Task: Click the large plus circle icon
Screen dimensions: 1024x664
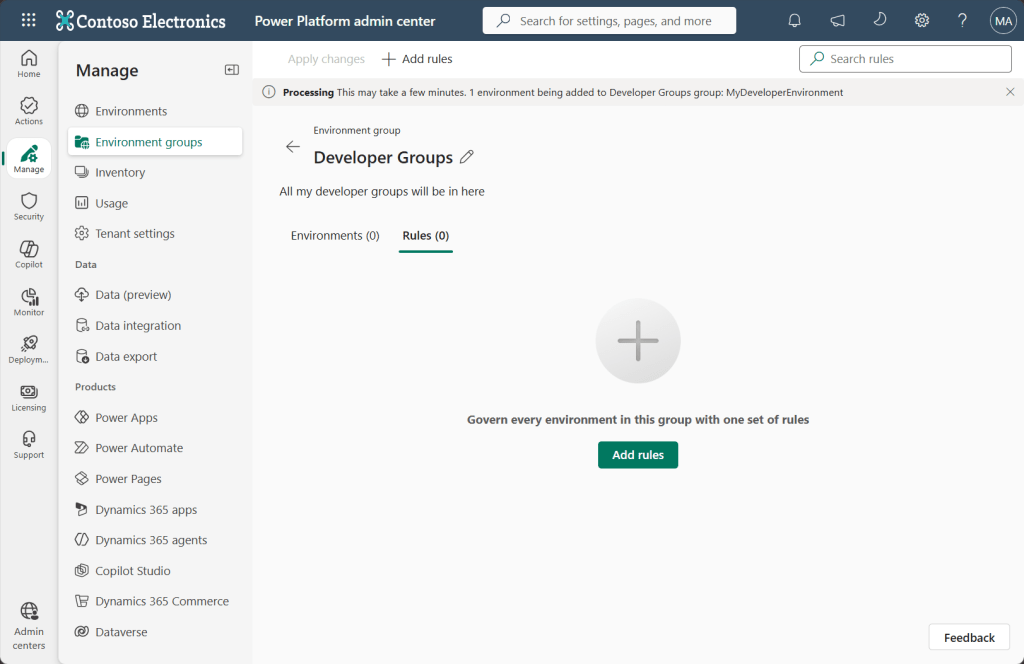Action: point(638,341)
